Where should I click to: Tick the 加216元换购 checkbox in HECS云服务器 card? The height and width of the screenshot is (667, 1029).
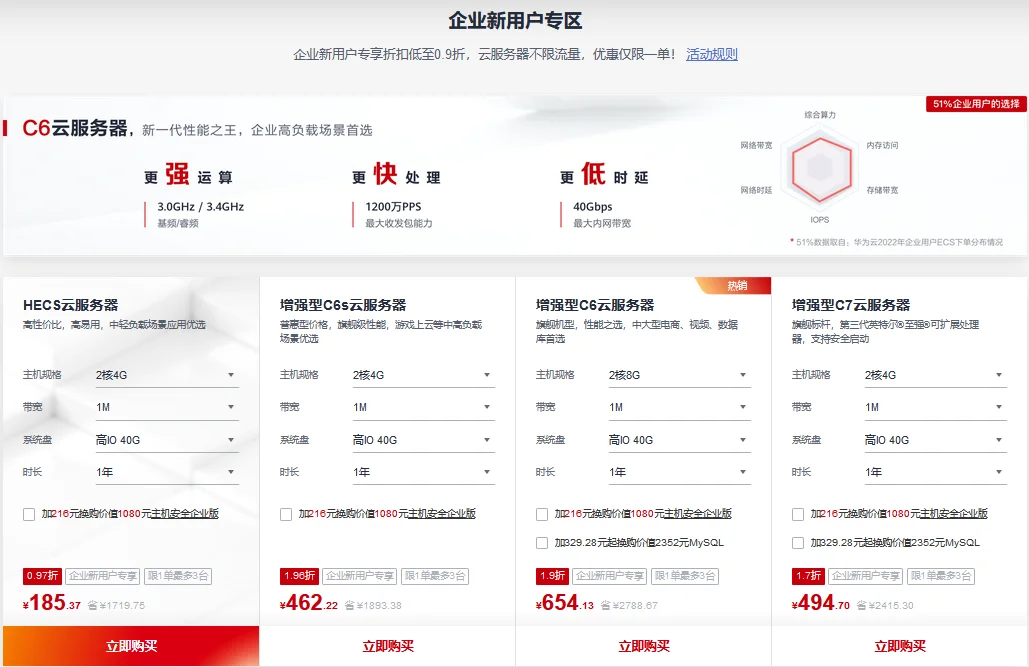coord(29,514)
